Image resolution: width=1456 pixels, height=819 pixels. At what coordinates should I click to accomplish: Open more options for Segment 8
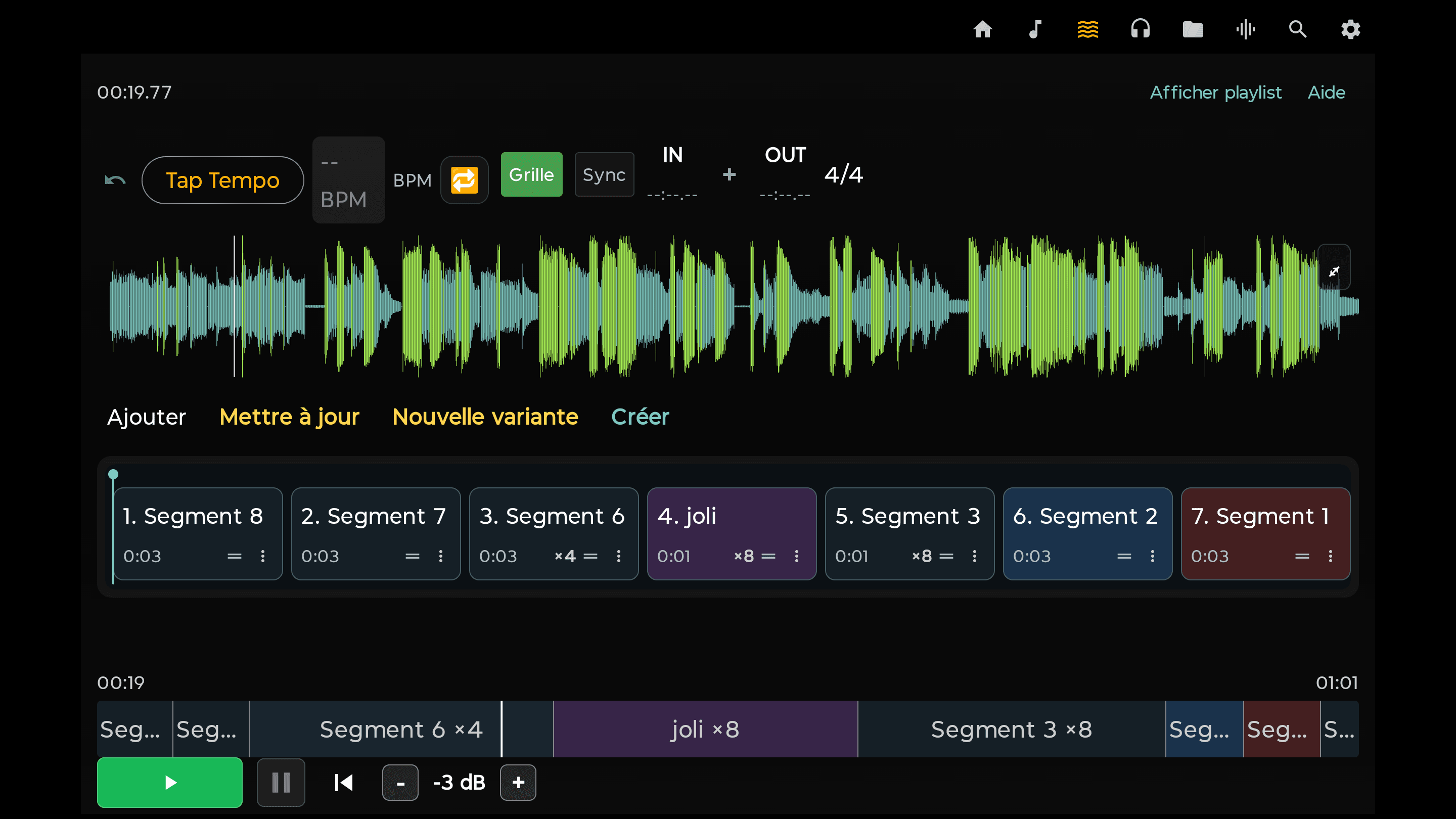tap(263, 556)
